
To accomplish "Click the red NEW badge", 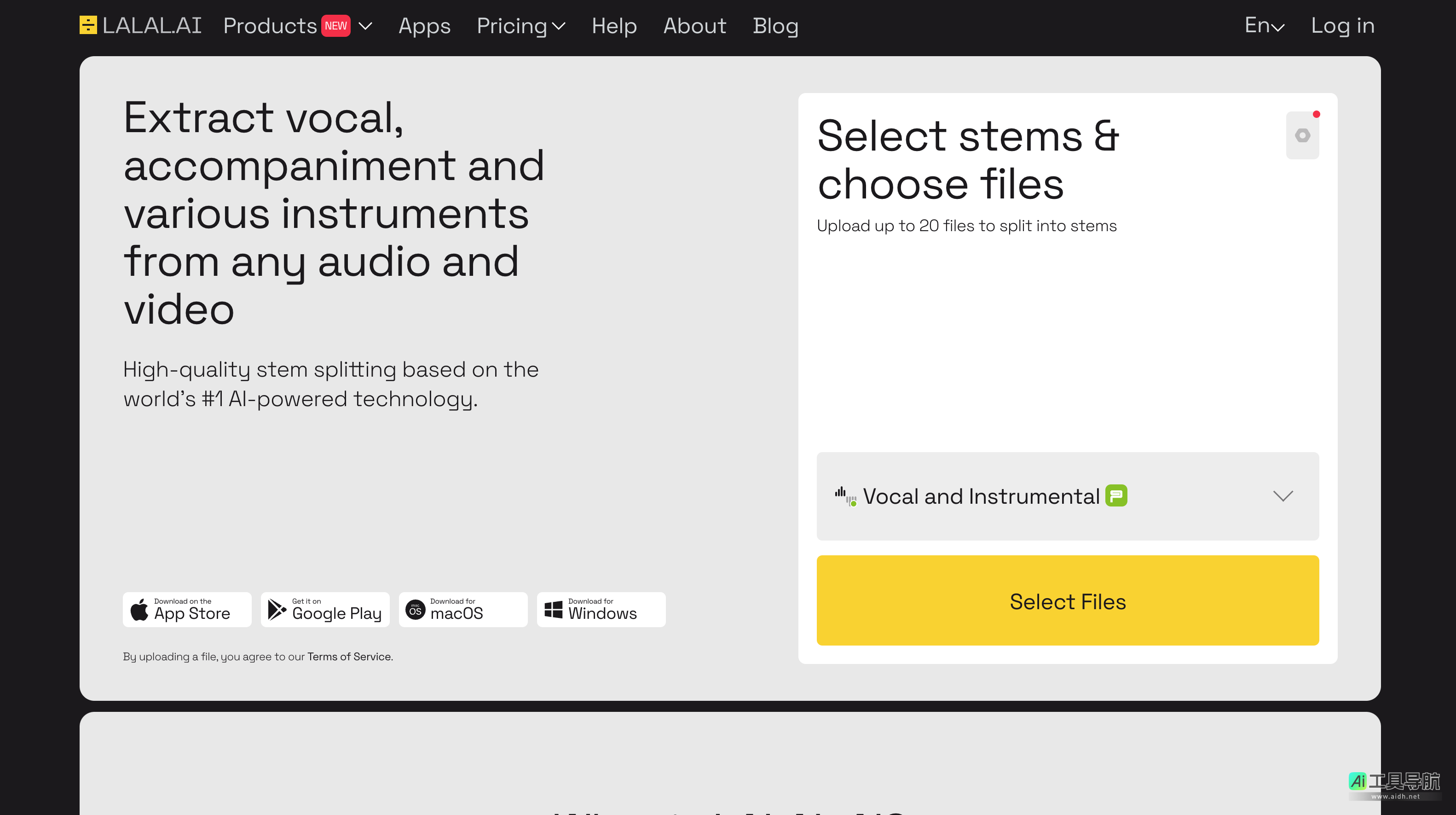I will click(x=336, y=25).
